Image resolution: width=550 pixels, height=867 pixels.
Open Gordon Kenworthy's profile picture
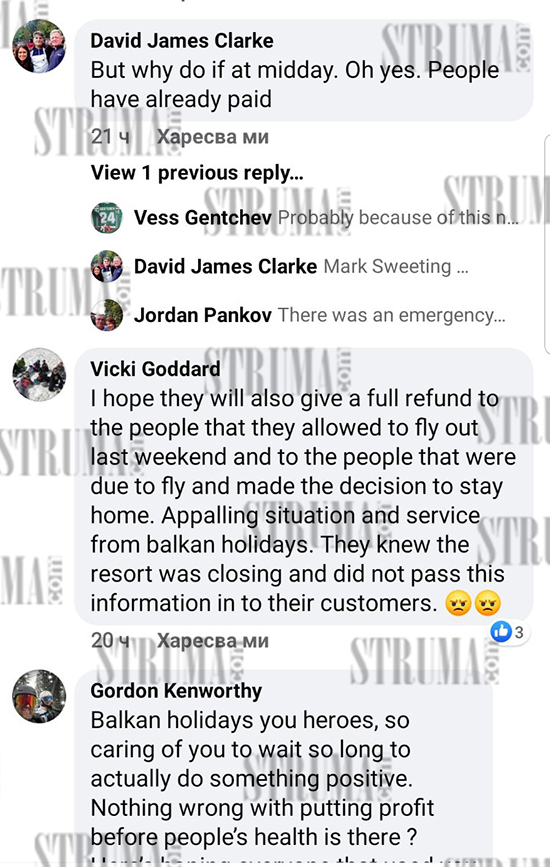click(39, 697)
